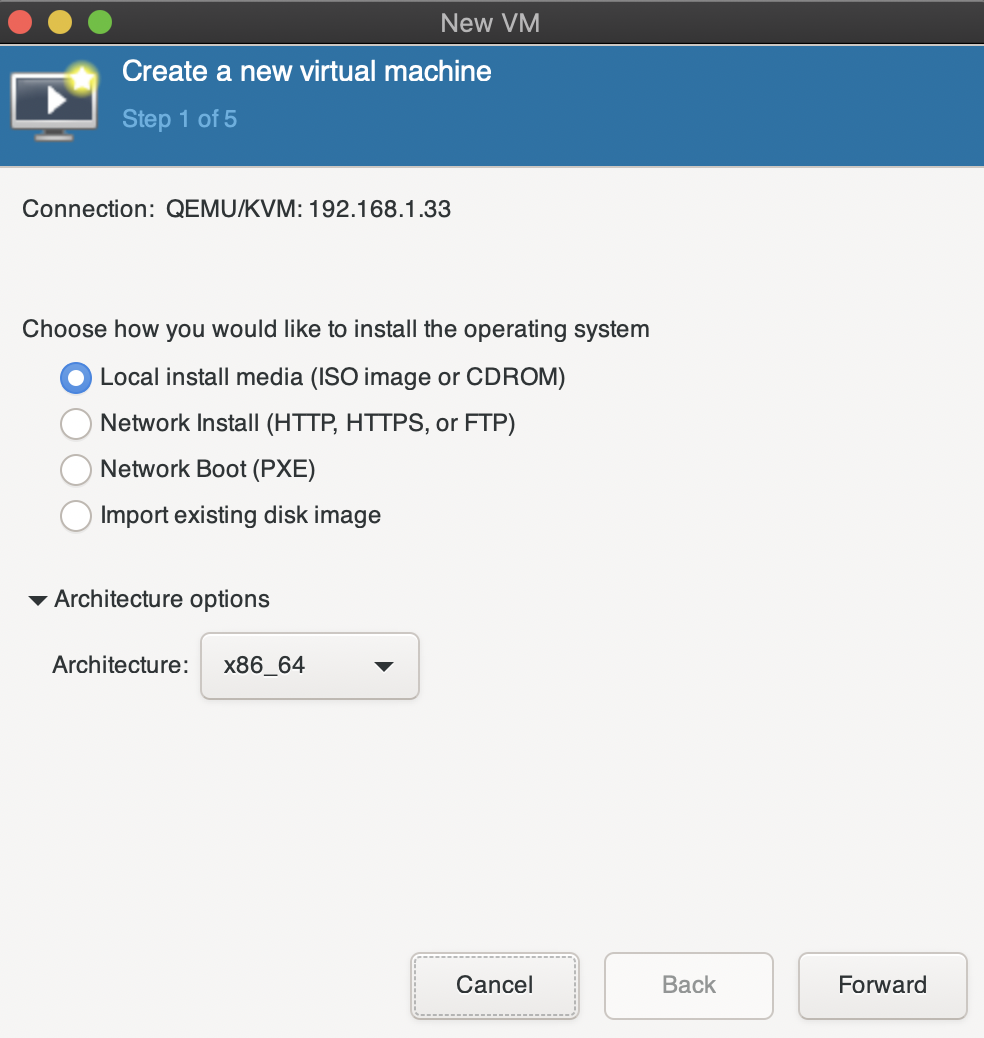Select Network Boot (PXE) option

[75, 470]
